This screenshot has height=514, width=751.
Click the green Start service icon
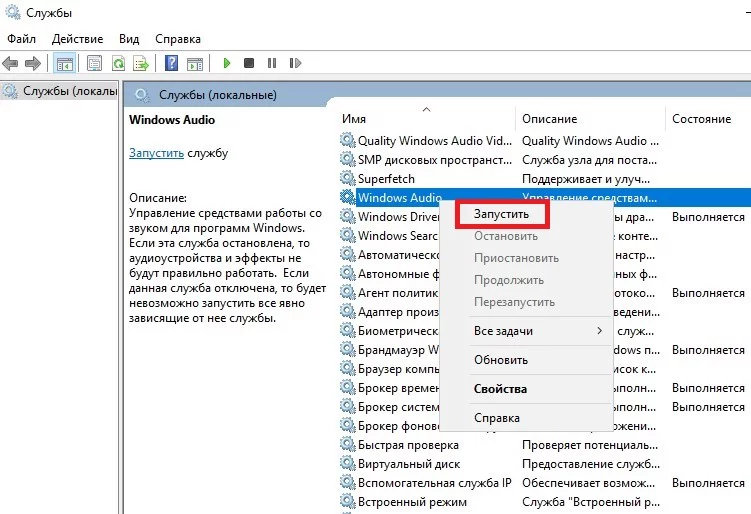[227, 63]
